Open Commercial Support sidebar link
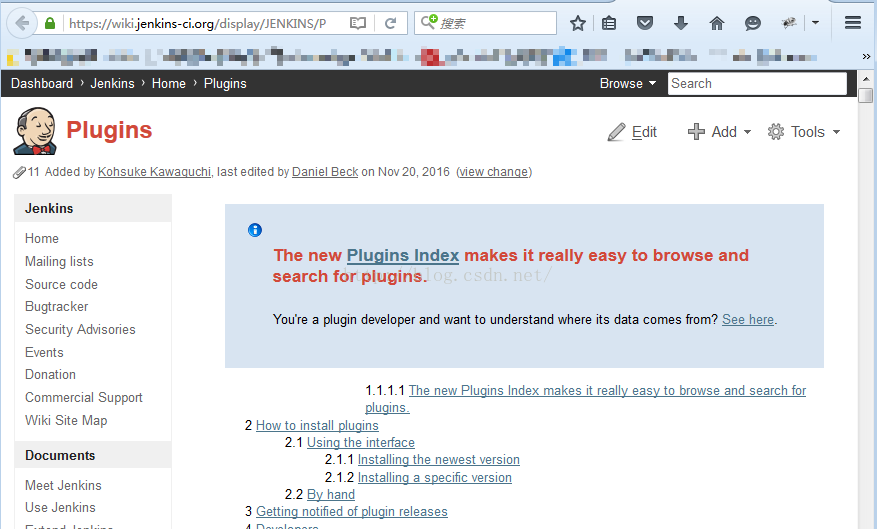This screenshot has width=877, height=529. coord(84,398)
